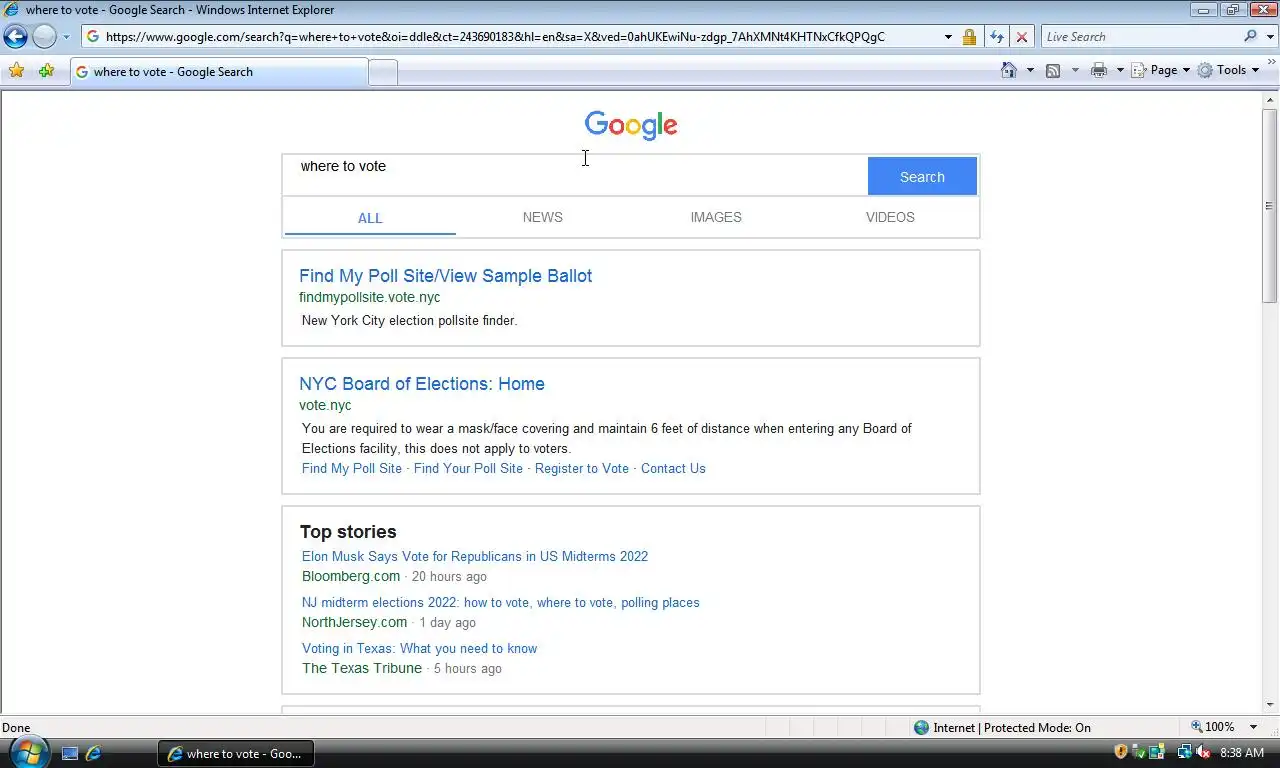
Task: Click the green vote.nyc URL text
Action: click(325, 405)
